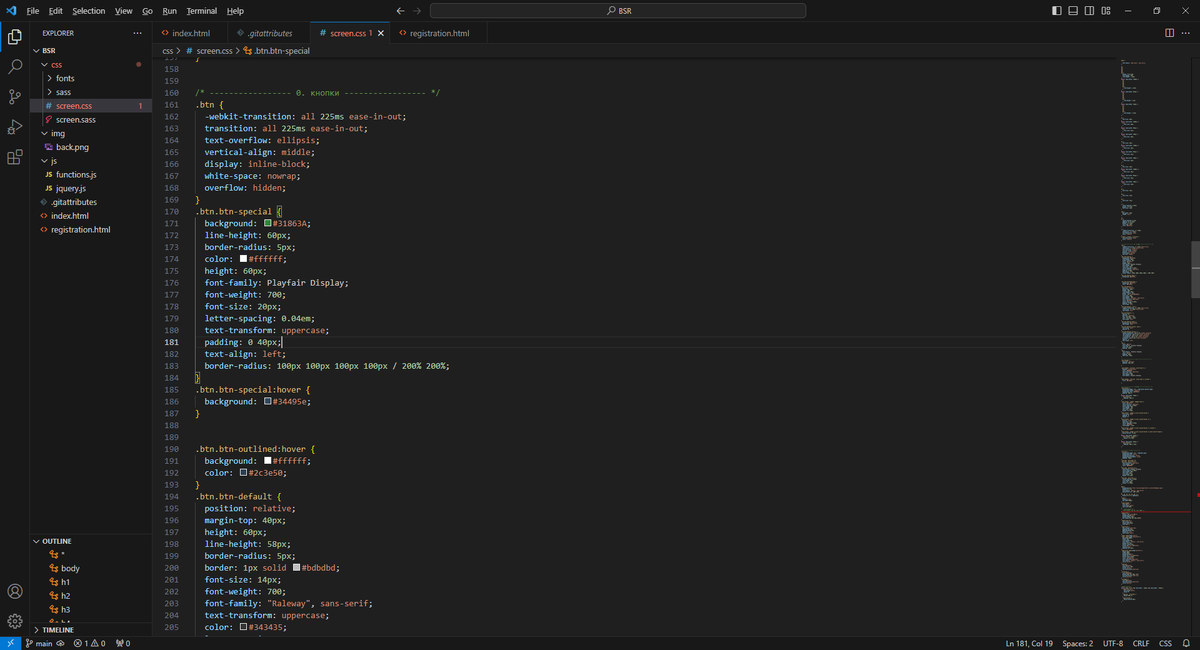Change indentation via Spaces: 2

click(x=1077, y=643)
